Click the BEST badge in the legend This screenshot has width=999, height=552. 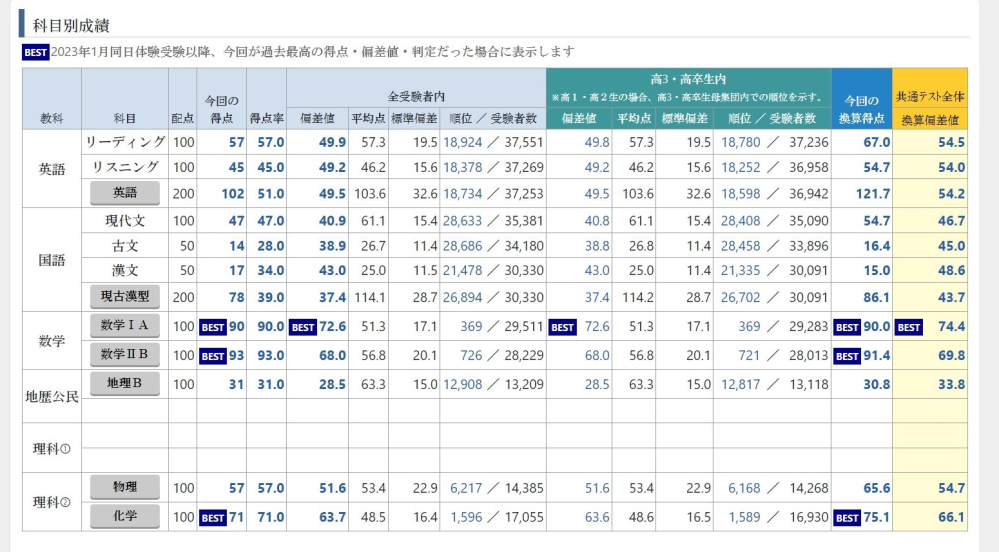(36, 52)
